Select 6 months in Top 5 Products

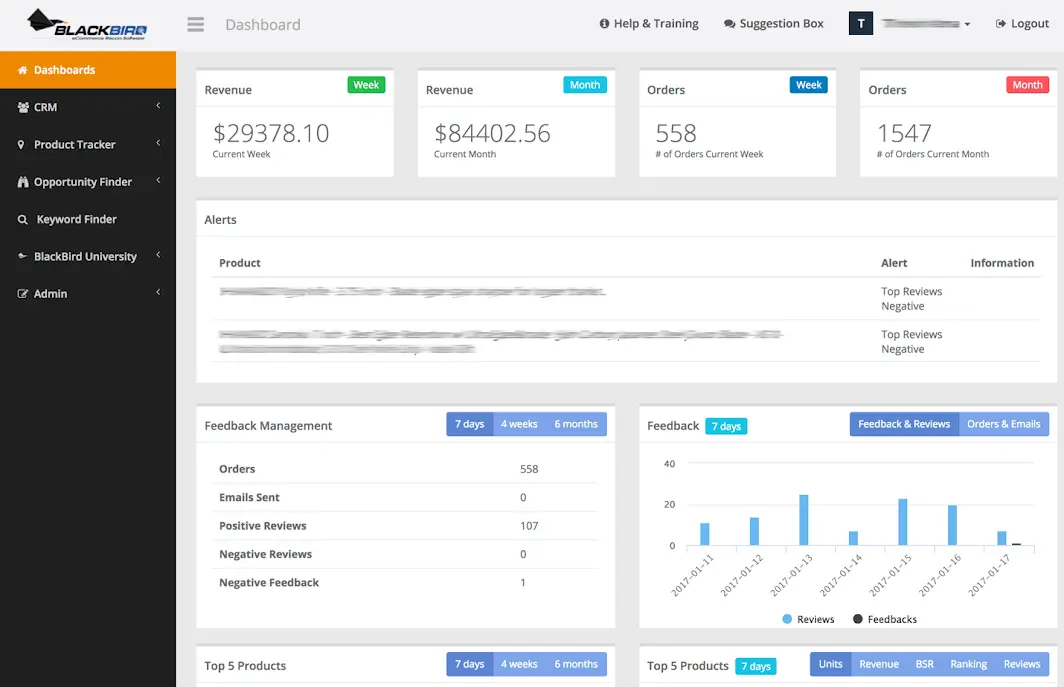tap(576, 664)
